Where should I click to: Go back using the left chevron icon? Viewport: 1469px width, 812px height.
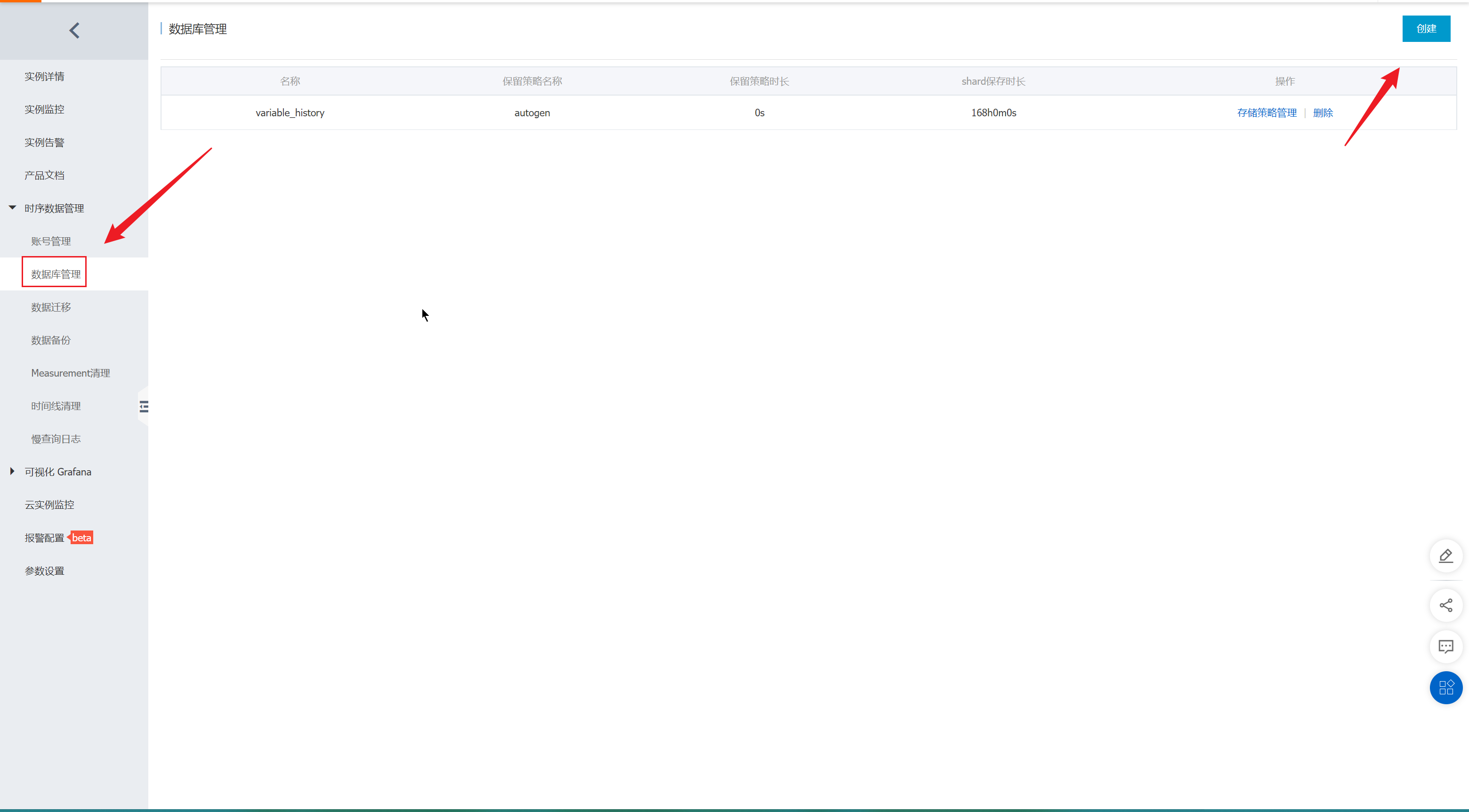[x=74, y=30]
